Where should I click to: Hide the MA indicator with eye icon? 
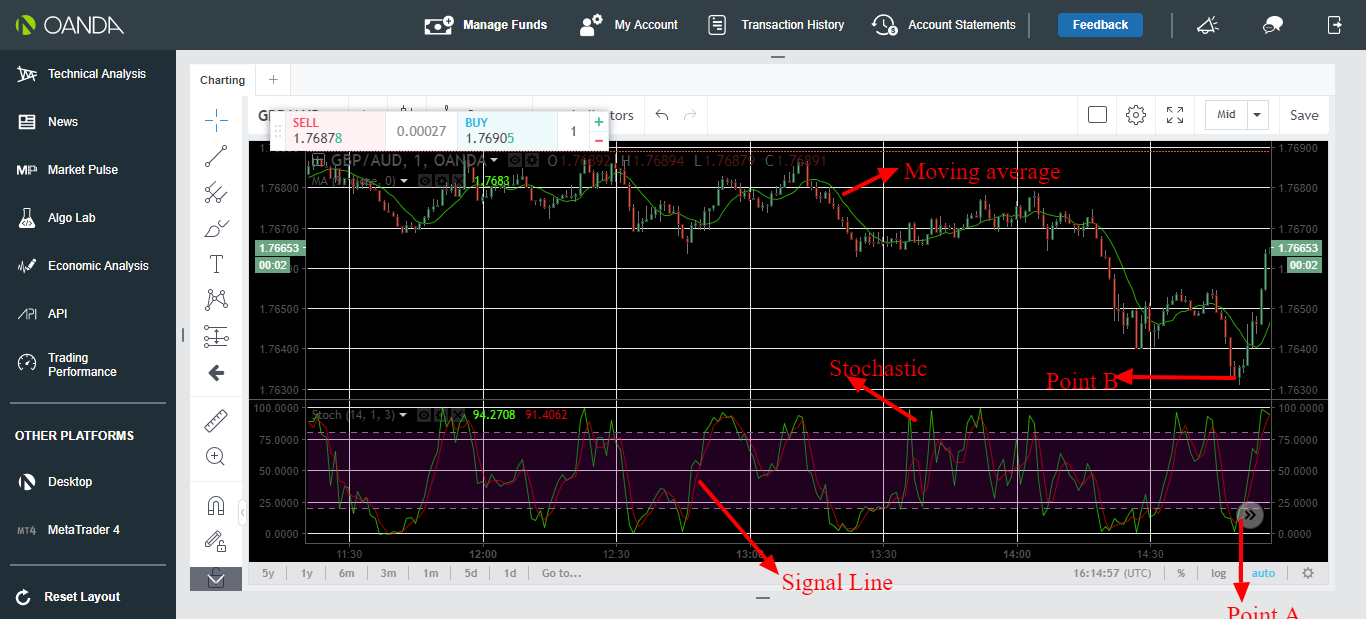[x=424, y=181]
